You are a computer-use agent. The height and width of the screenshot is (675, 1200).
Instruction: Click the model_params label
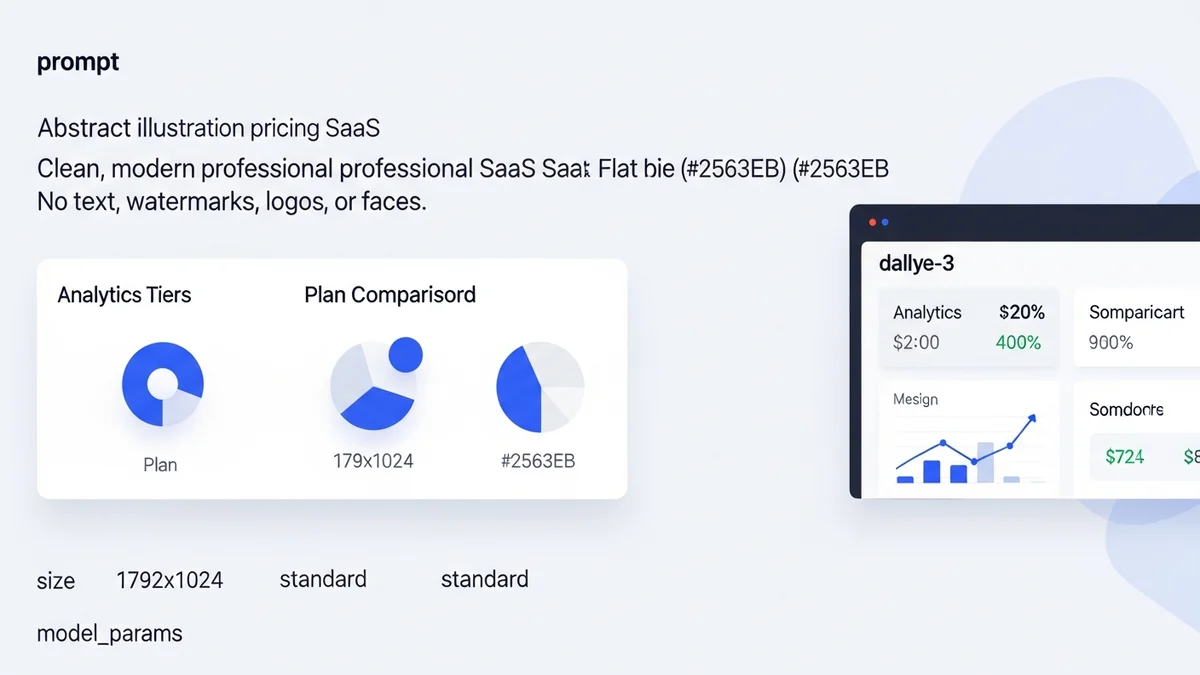[110, 633]
